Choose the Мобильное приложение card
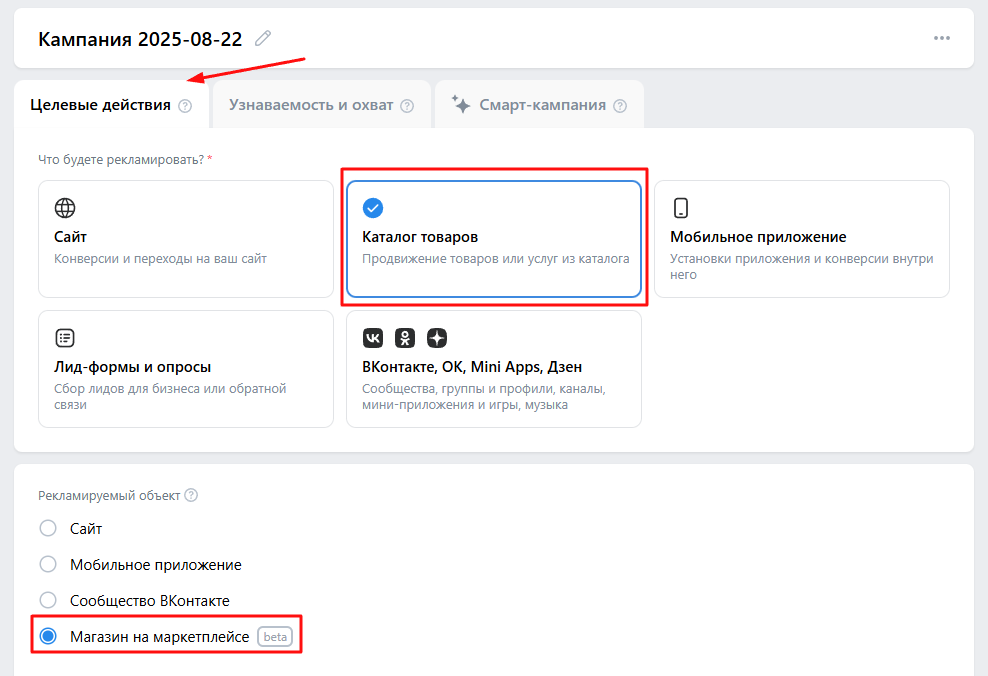Image resolution: width=988 pixels, height=676 pixels. coord(801,239)
